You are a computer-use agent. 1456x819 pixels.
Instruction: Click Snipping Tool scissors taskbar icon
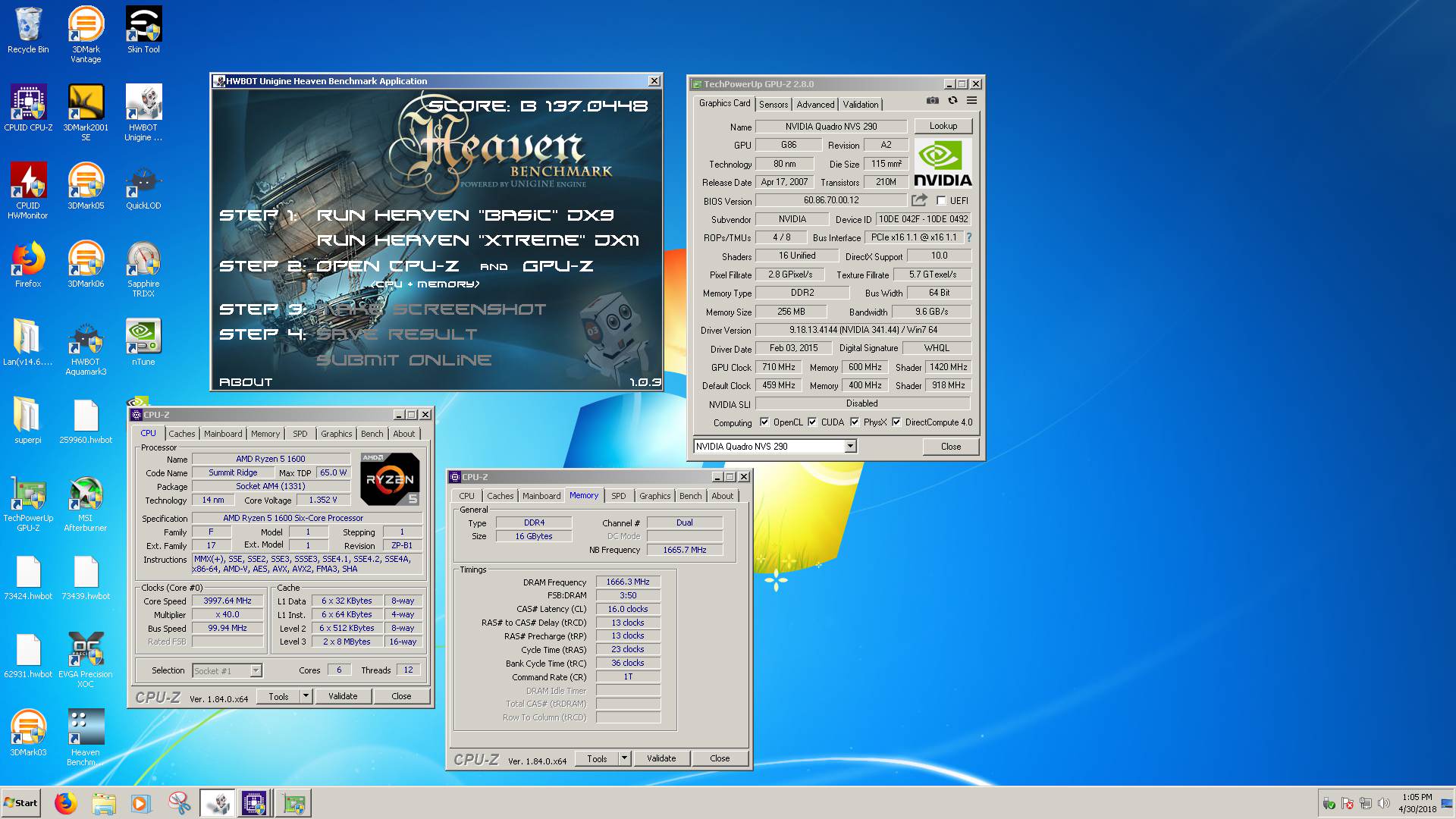(x=180, y=803)
